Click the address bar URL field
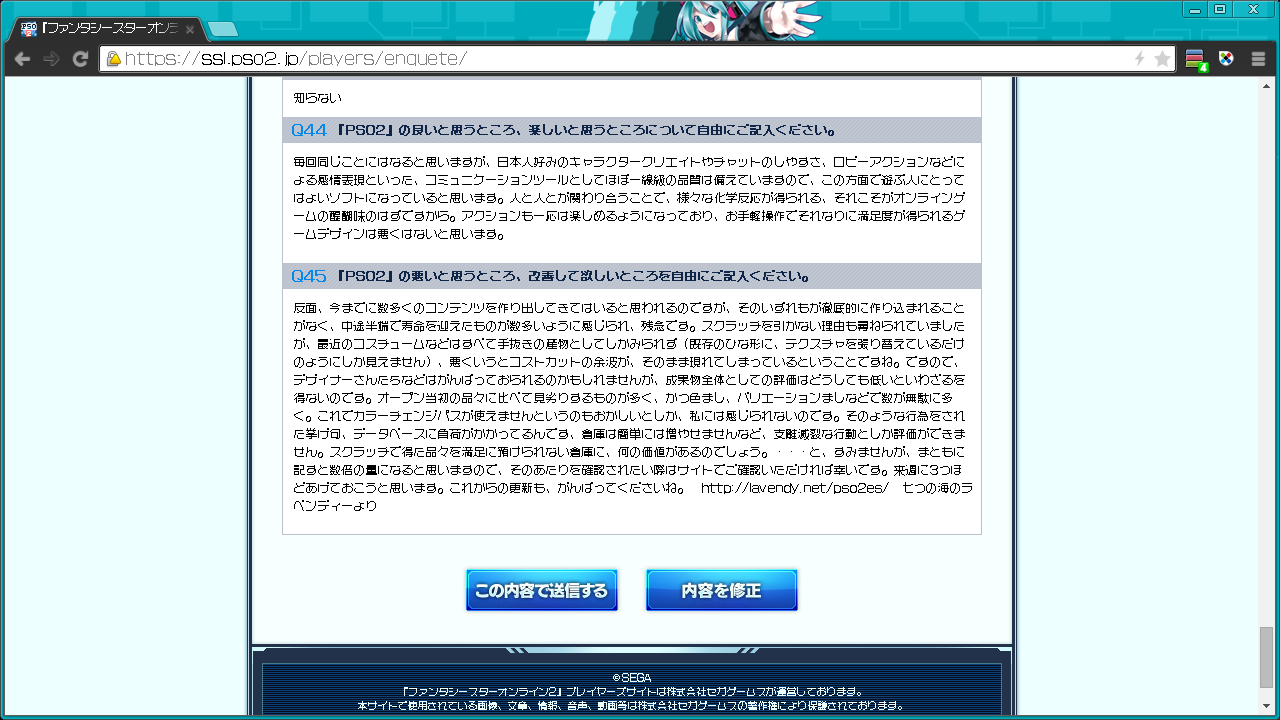The image size is (1280, 720). coord(637,59)
